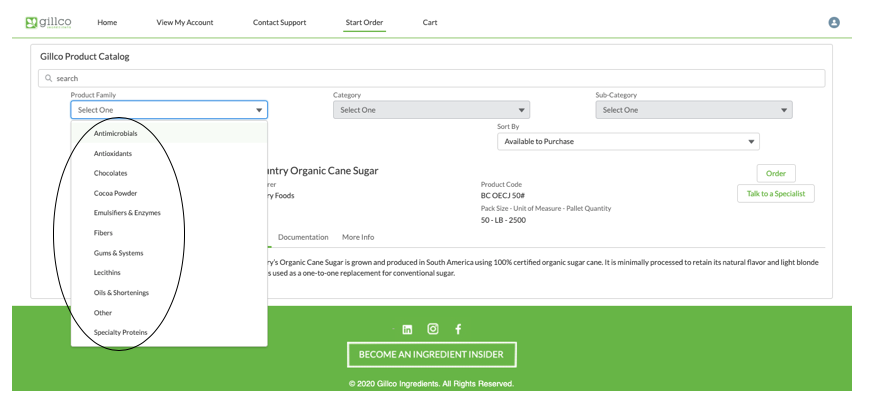Select the Lecithins option
The width and height of the screenshot is (869, 405).
[x=169, y=273]
